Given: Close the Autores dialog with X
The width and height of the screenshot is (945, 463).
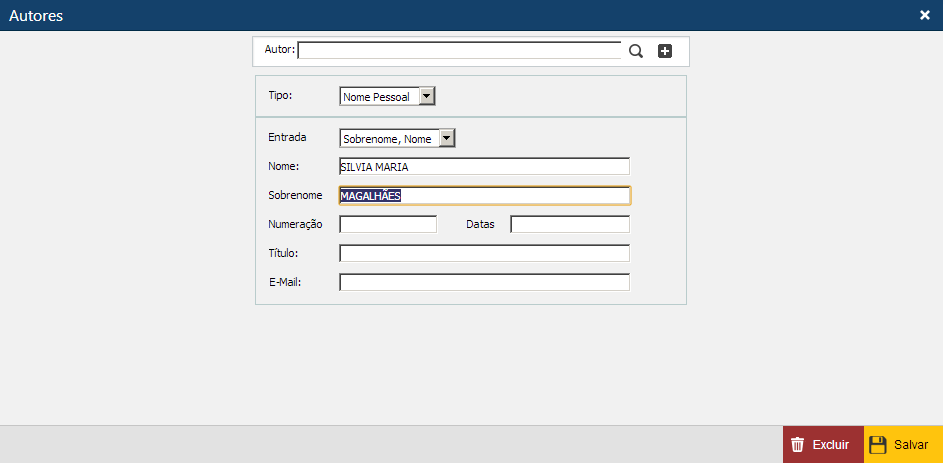Looking at the screenshot, I should [925, 15].
